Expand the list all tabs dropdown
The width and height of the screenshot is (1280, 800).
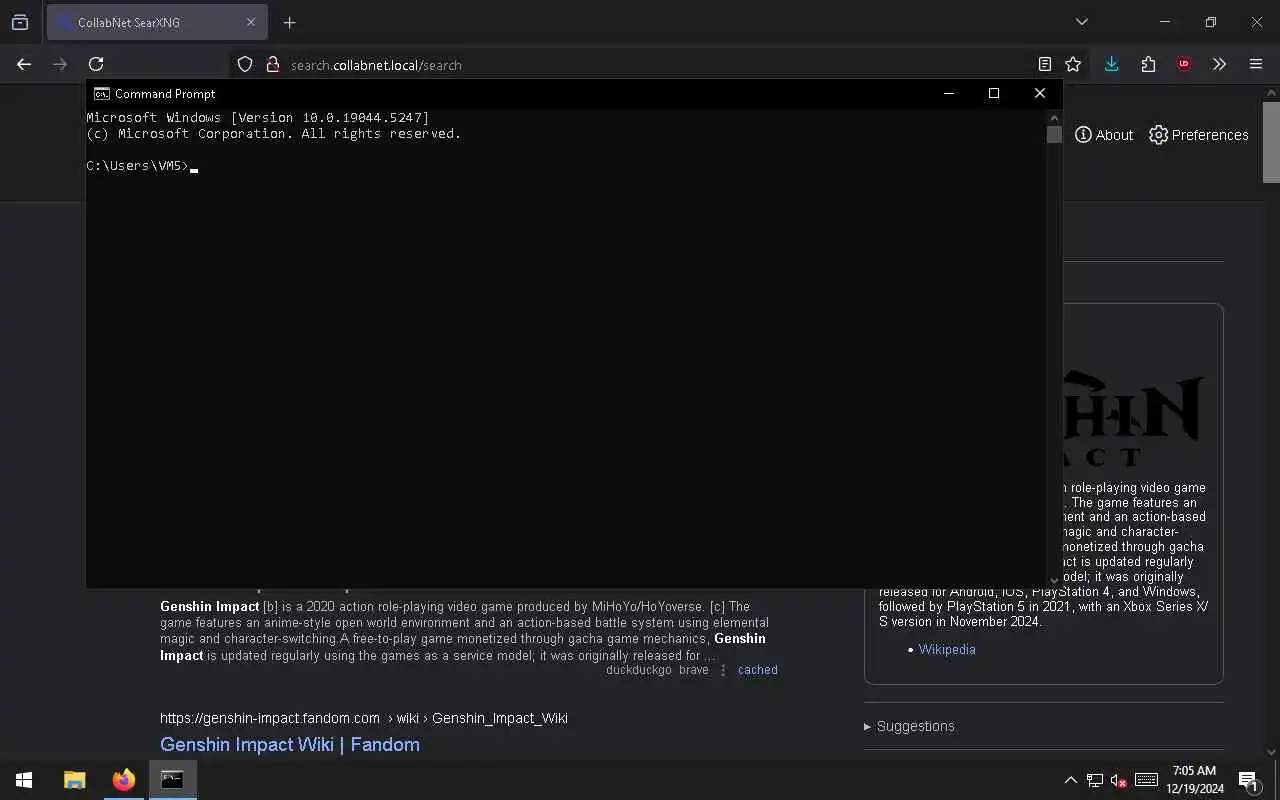tap(1081, 22)
